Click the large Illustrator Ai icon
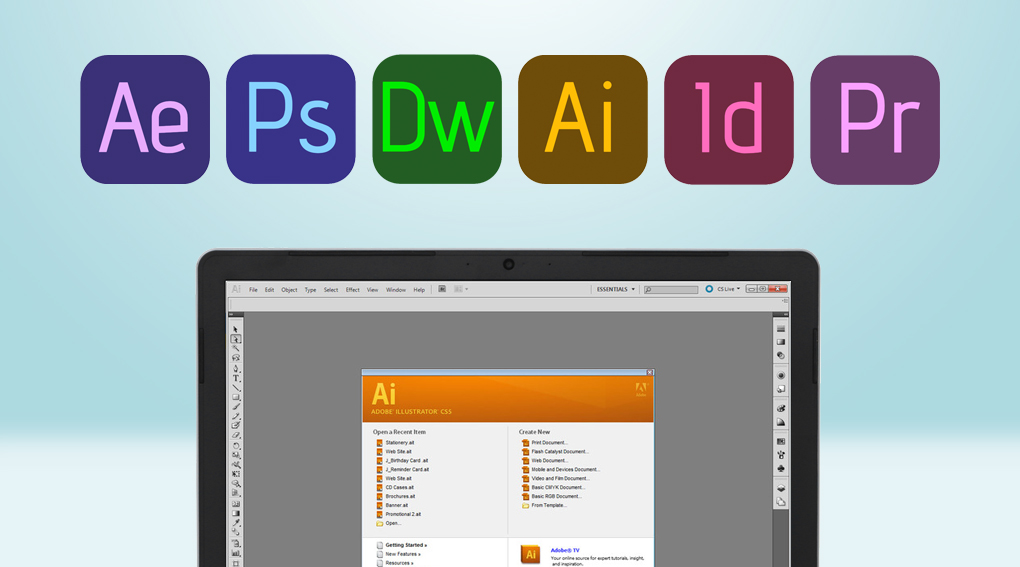Screen dimensions: 1020x567 (583, 119)
